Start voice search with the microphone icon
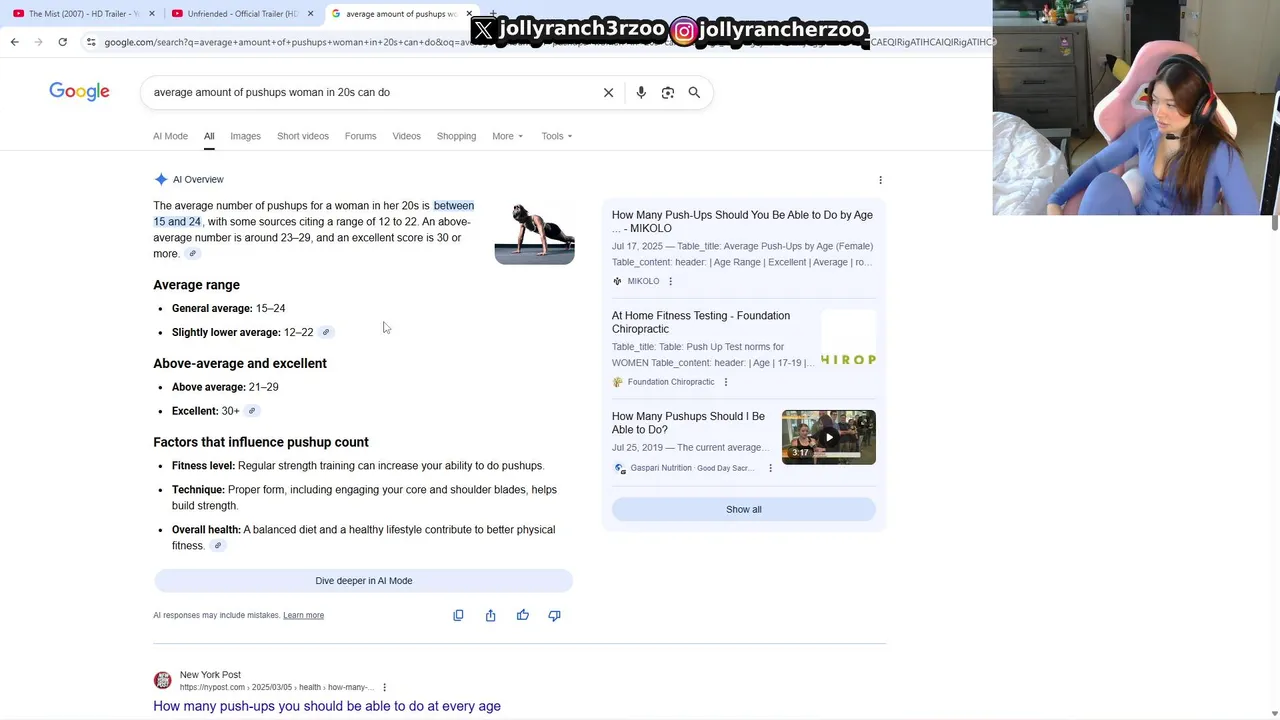The height and width of the screenshot is (720, 1280). (641, 92)
